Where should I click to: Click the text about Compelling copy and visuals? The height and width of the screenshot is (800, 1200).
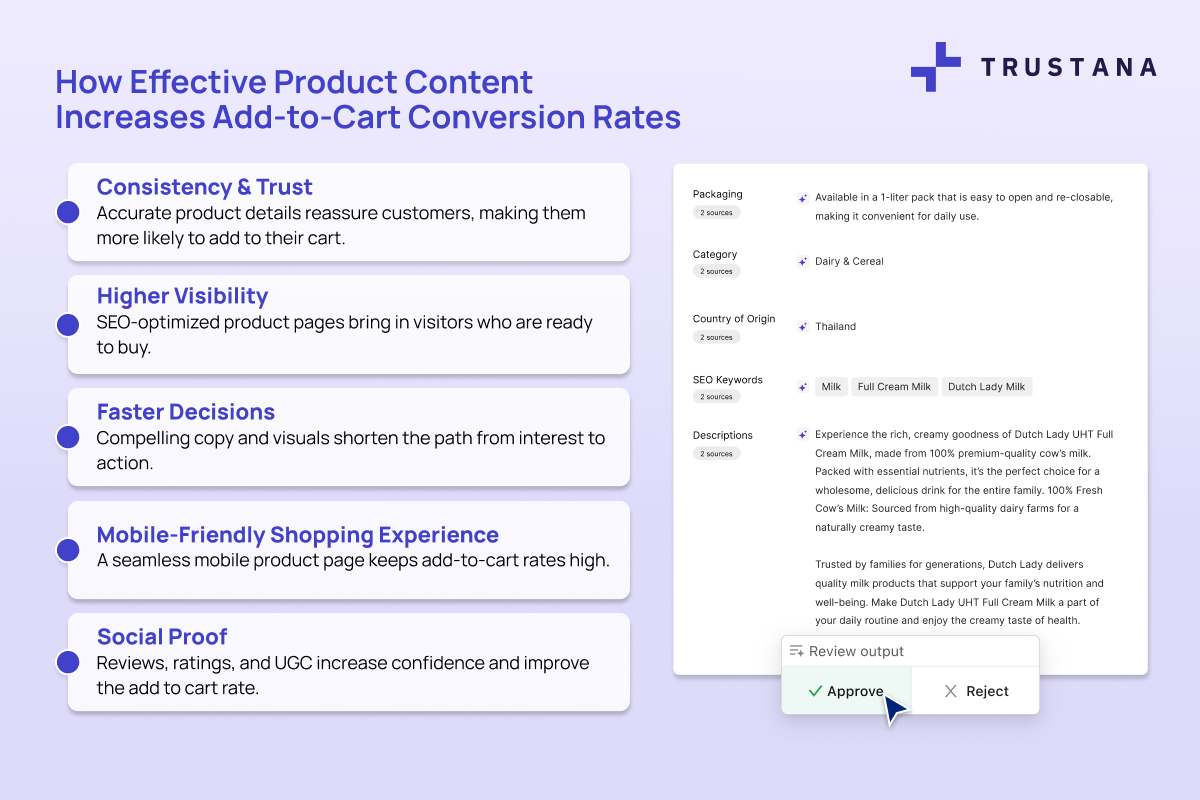[x=351, y=450]
